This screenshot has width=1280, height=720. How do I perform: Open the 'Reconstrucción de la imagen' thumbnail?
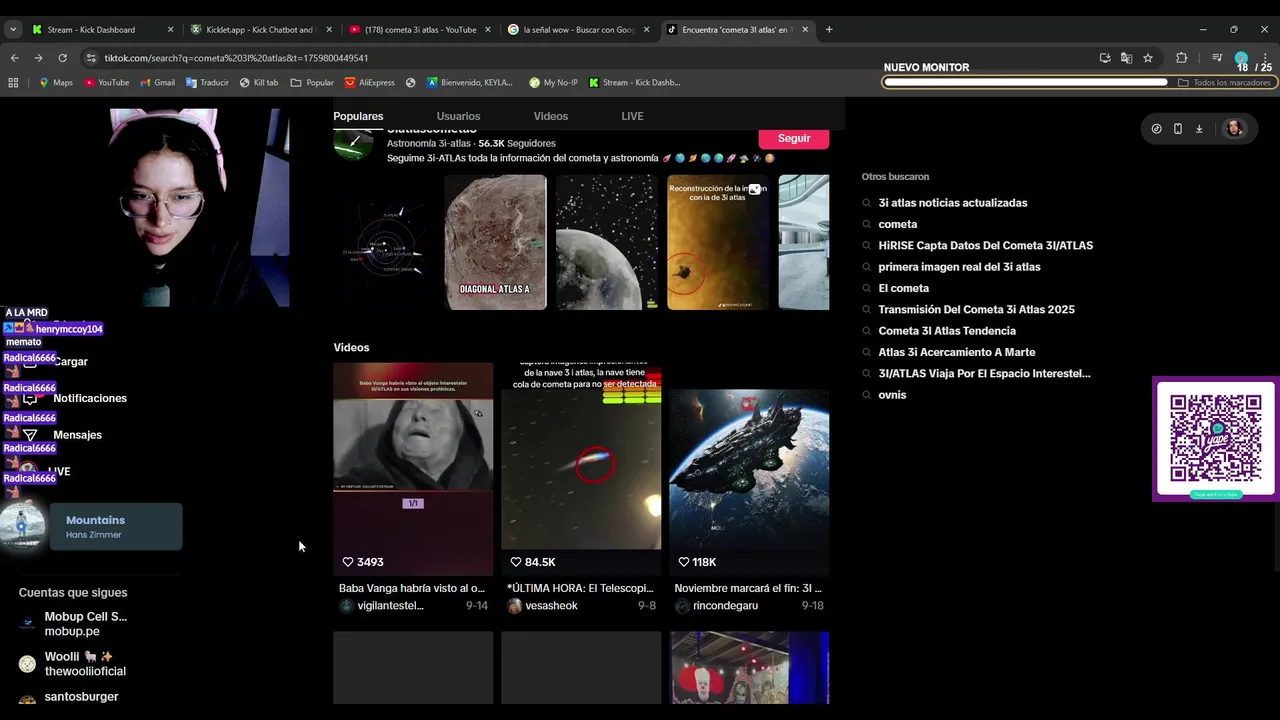[x=718, y=242]
